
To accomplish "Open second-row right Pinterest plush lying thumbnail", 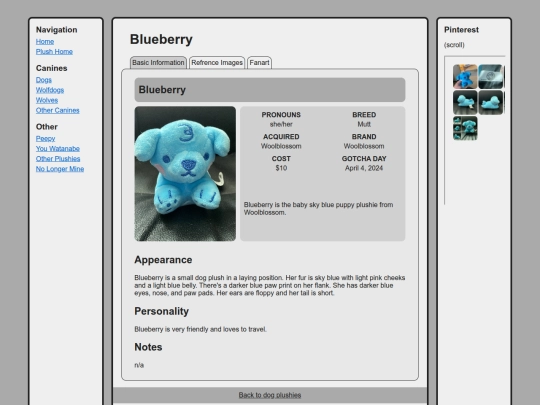I will [490, 102].
